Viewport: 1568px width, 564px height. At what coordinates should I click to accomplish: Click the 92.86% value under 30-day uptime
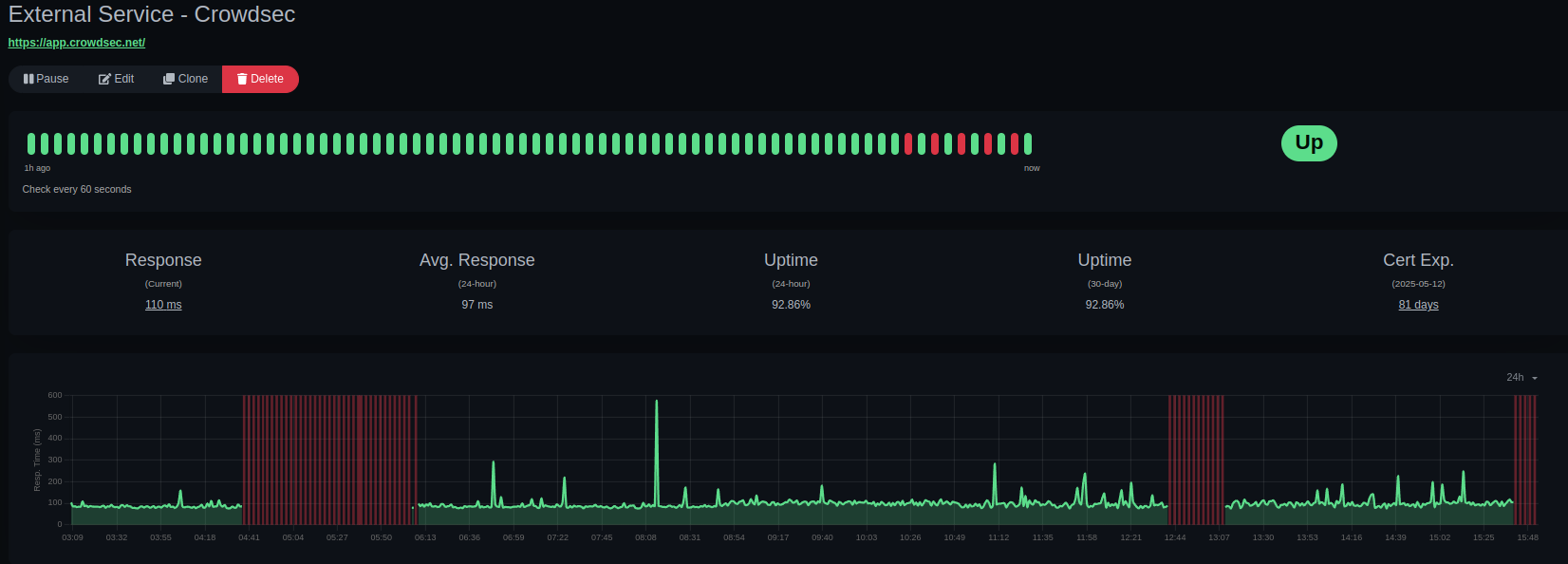1105,305
